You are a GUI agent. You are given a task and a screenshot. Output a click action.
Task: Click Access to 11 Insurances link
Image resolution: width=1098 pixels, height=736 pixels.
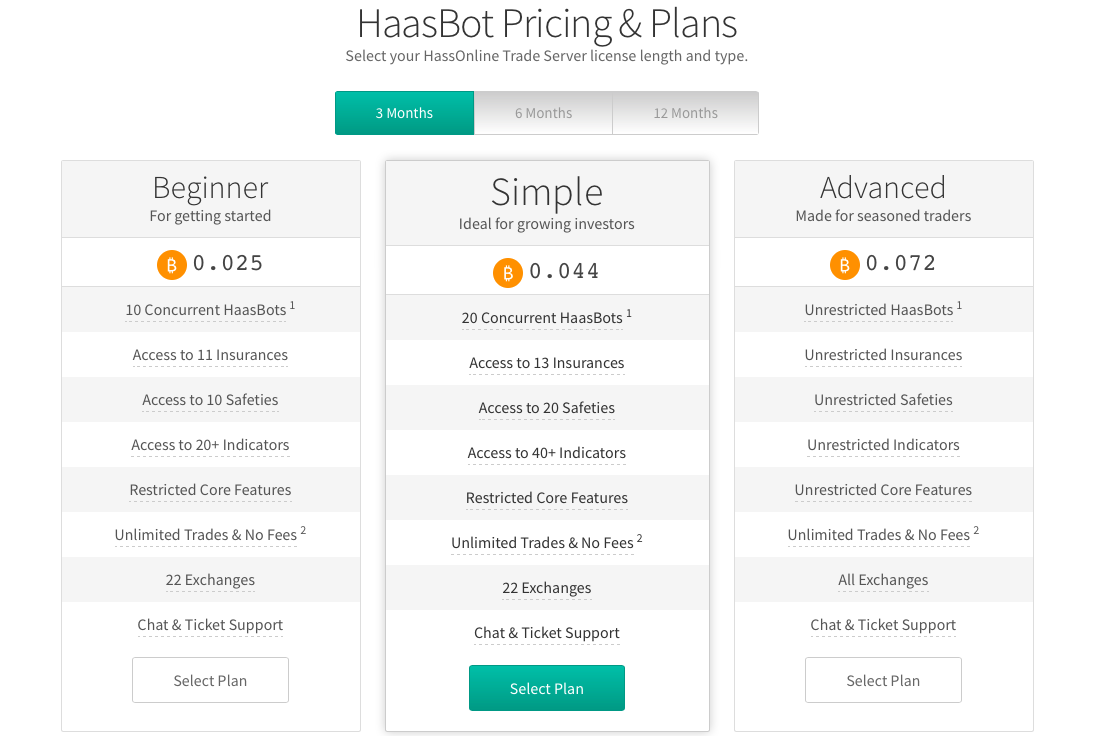(210, 355)
